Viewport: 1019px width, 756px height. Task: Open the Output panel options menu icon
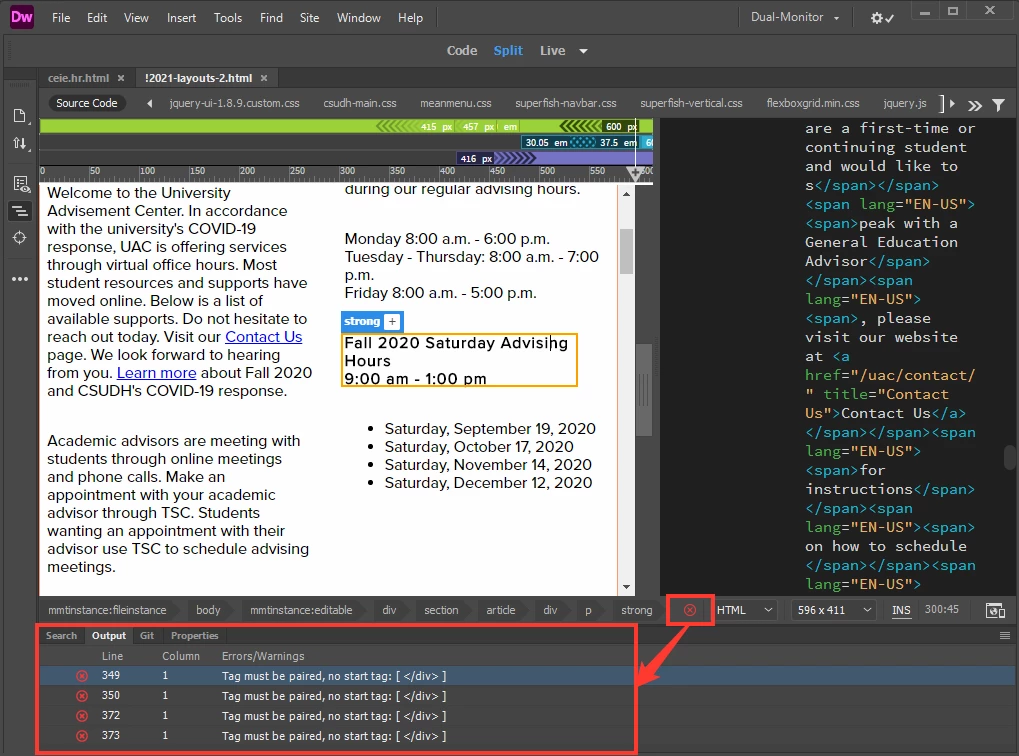[x=1005, y=636]
